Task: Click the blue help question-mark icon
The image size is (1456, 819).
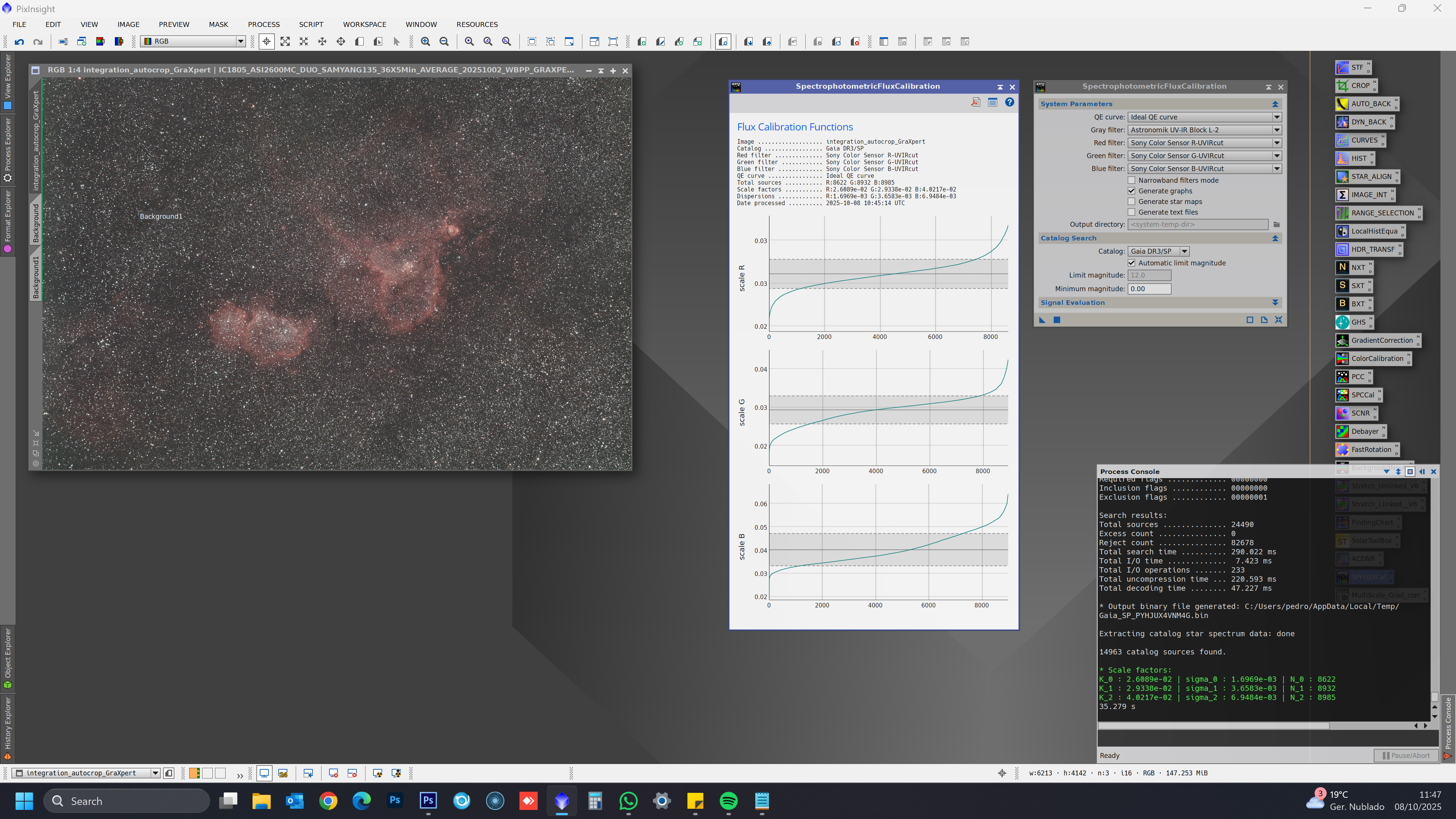Action: (1009, 102)
